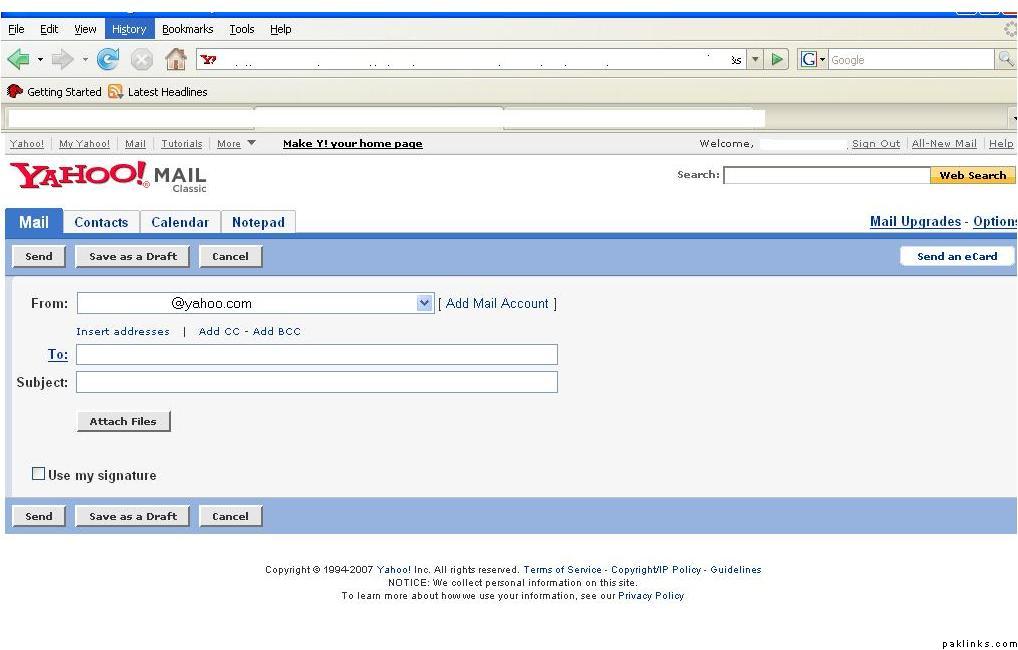Reload the page with the refresh icon
This screenshot has height=650, width=1018.
(108, 60)
